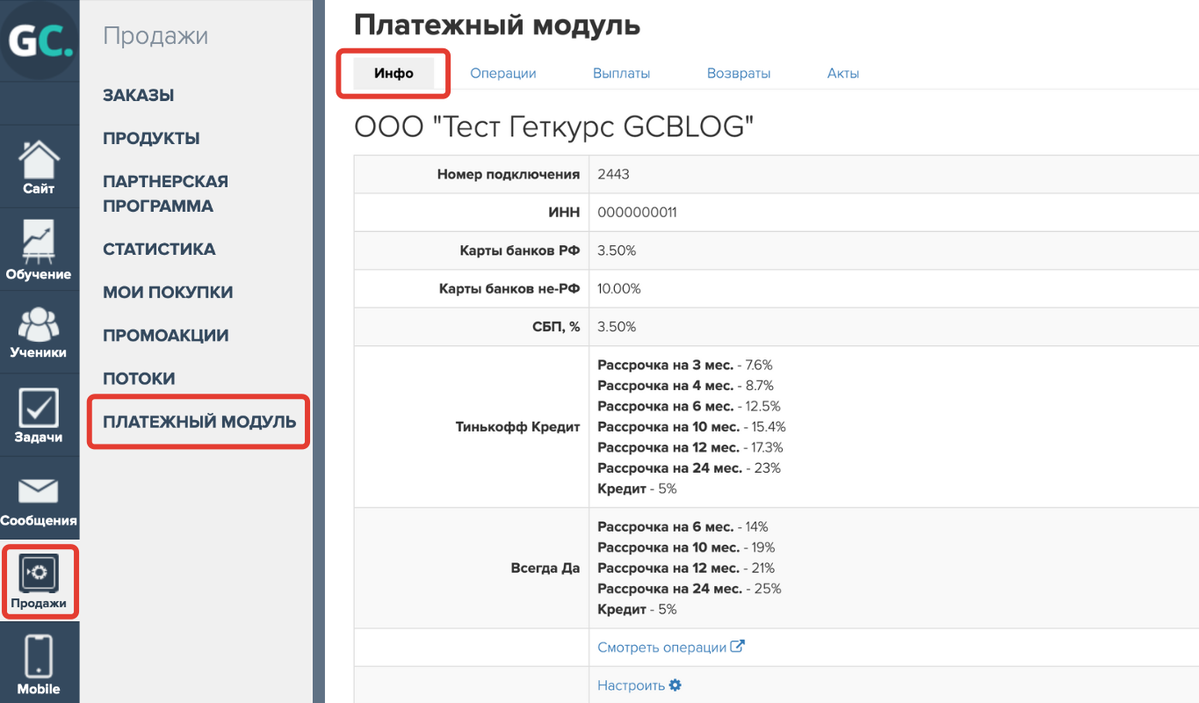Click the Карты банков не-РФ label

click(509, 289)
